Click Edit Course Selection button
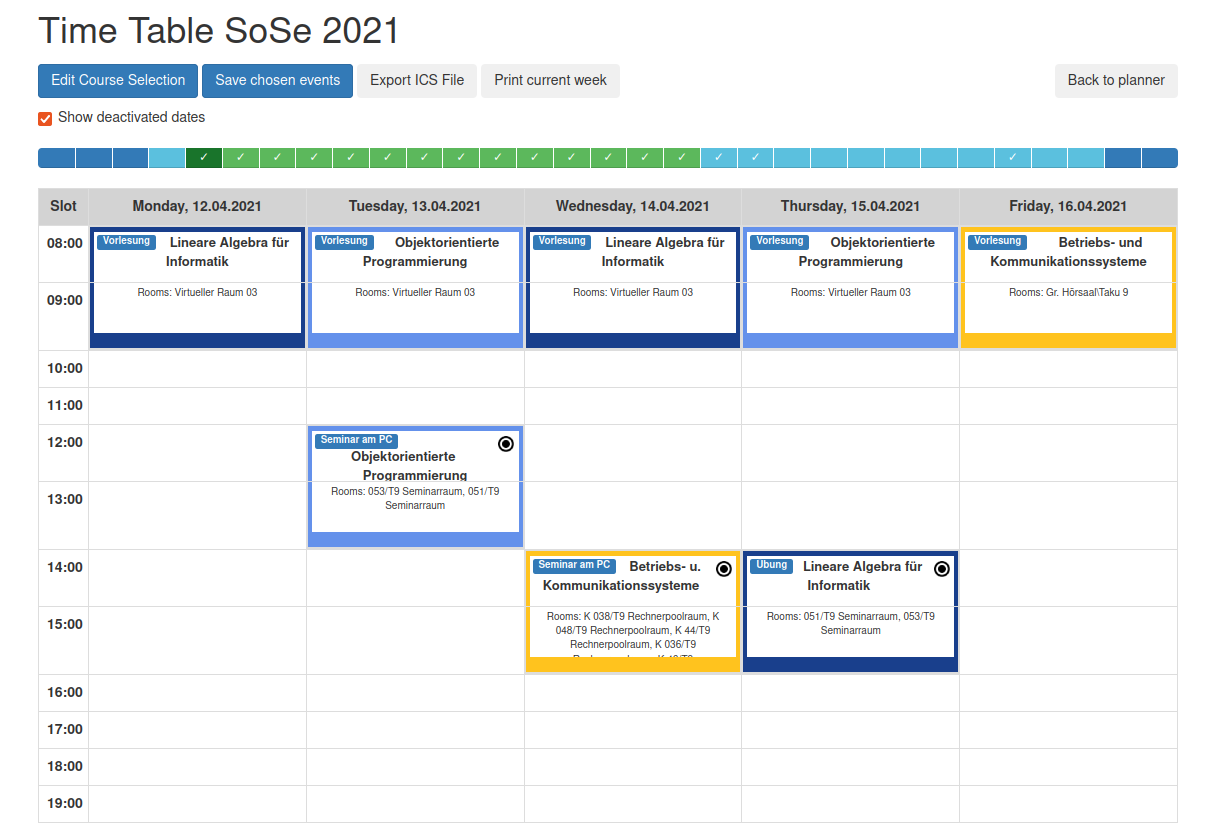 pos(118,81)
